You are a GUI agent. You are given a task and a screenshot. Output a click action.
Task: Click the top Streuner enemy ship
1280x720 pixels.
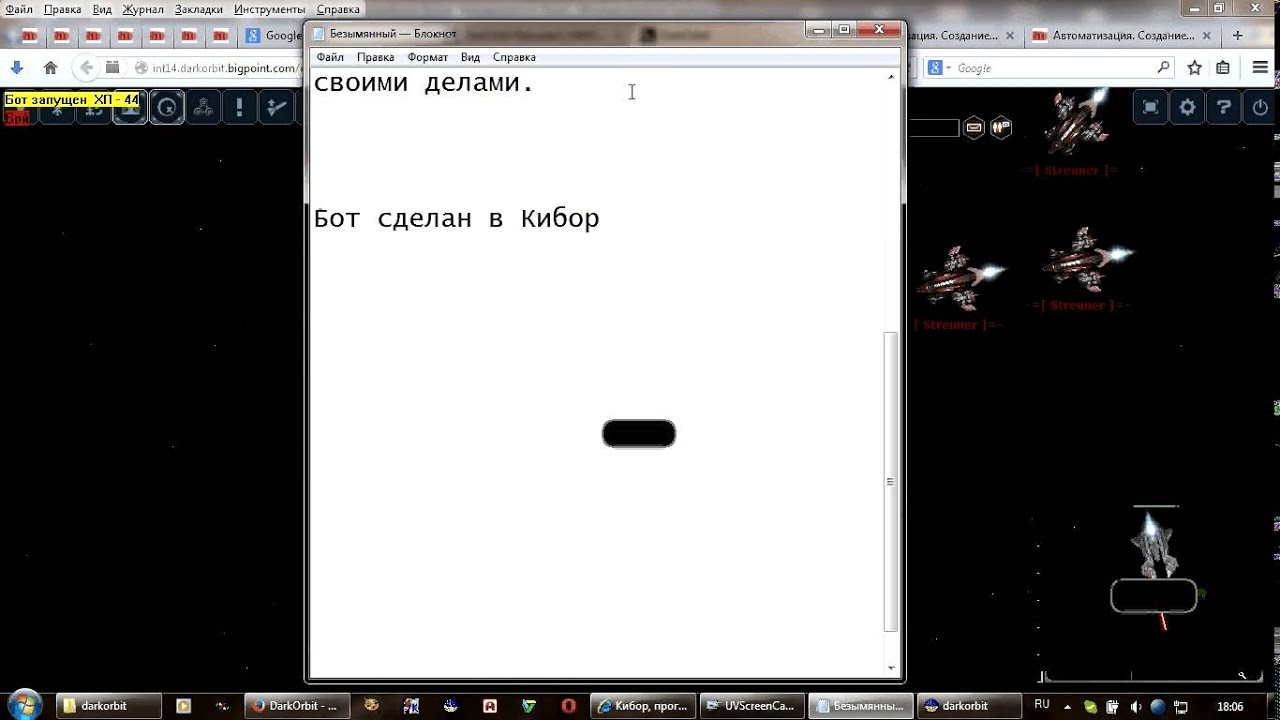1075,122
